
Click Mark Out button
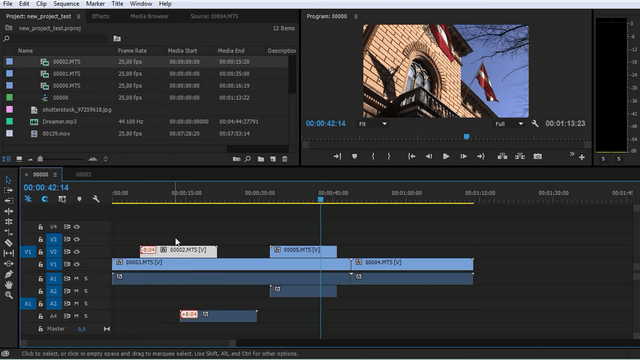(x=389, y=156)
